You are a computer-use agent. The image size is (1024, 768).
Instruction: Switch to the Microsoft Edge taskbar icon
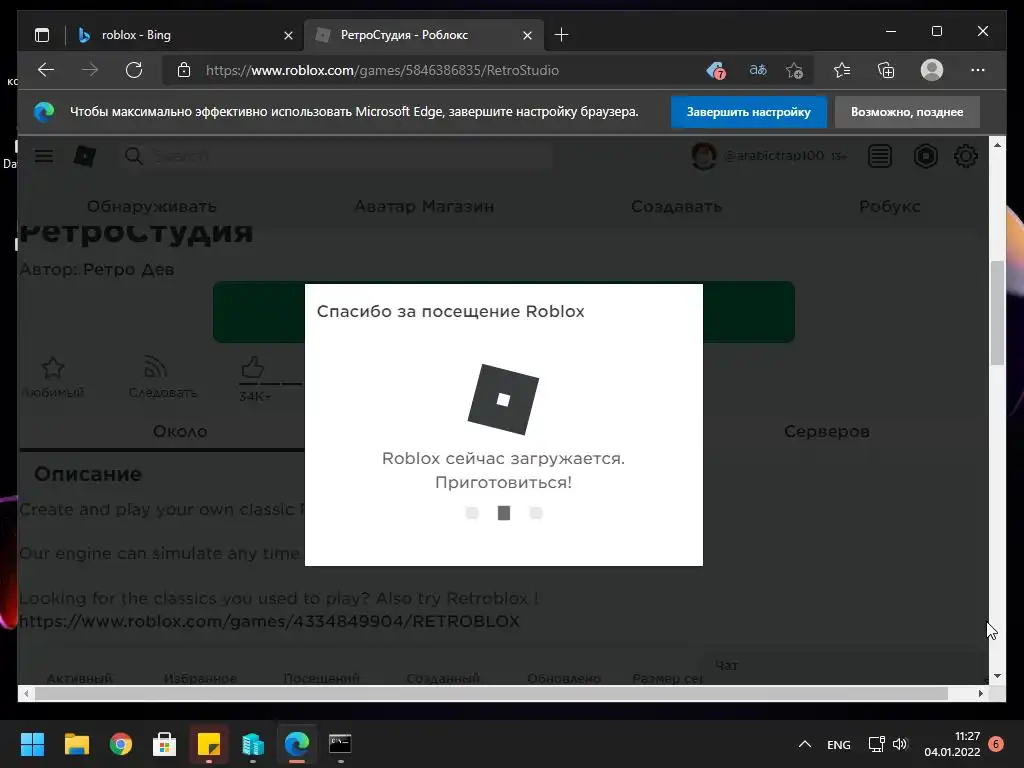coord(296,744)
